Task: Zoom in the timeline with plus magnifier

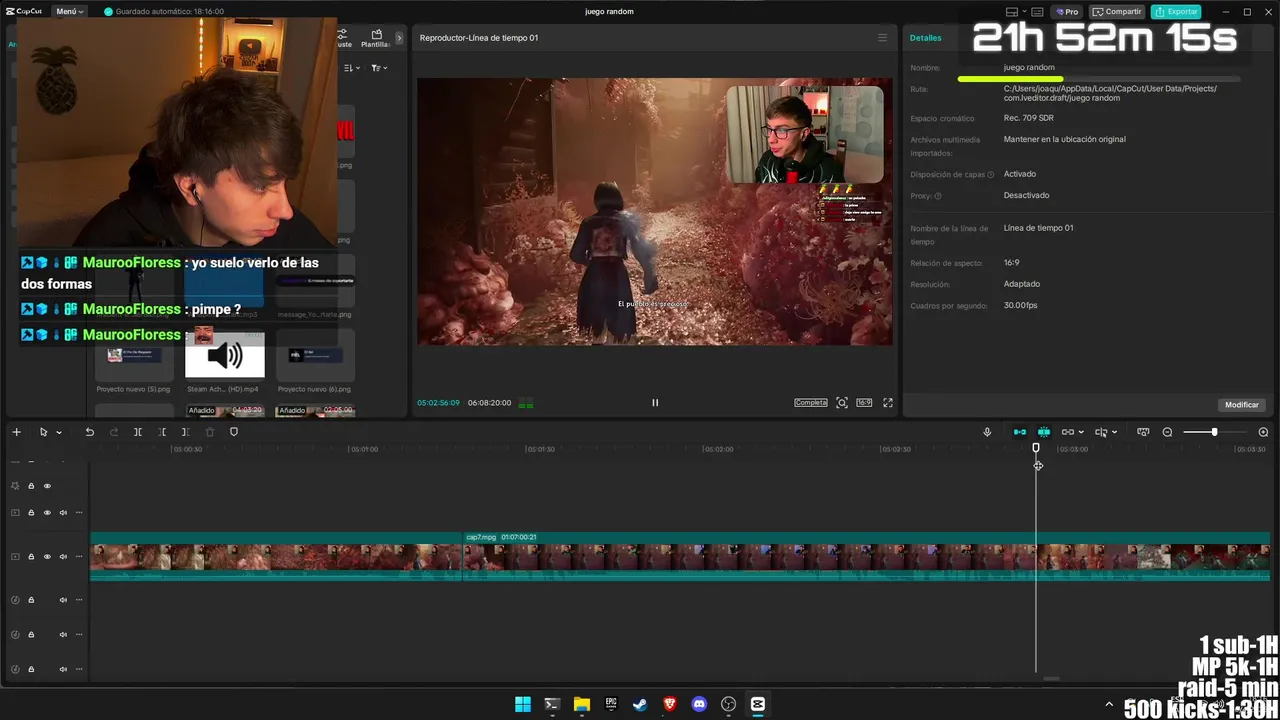Action: 1263,432
